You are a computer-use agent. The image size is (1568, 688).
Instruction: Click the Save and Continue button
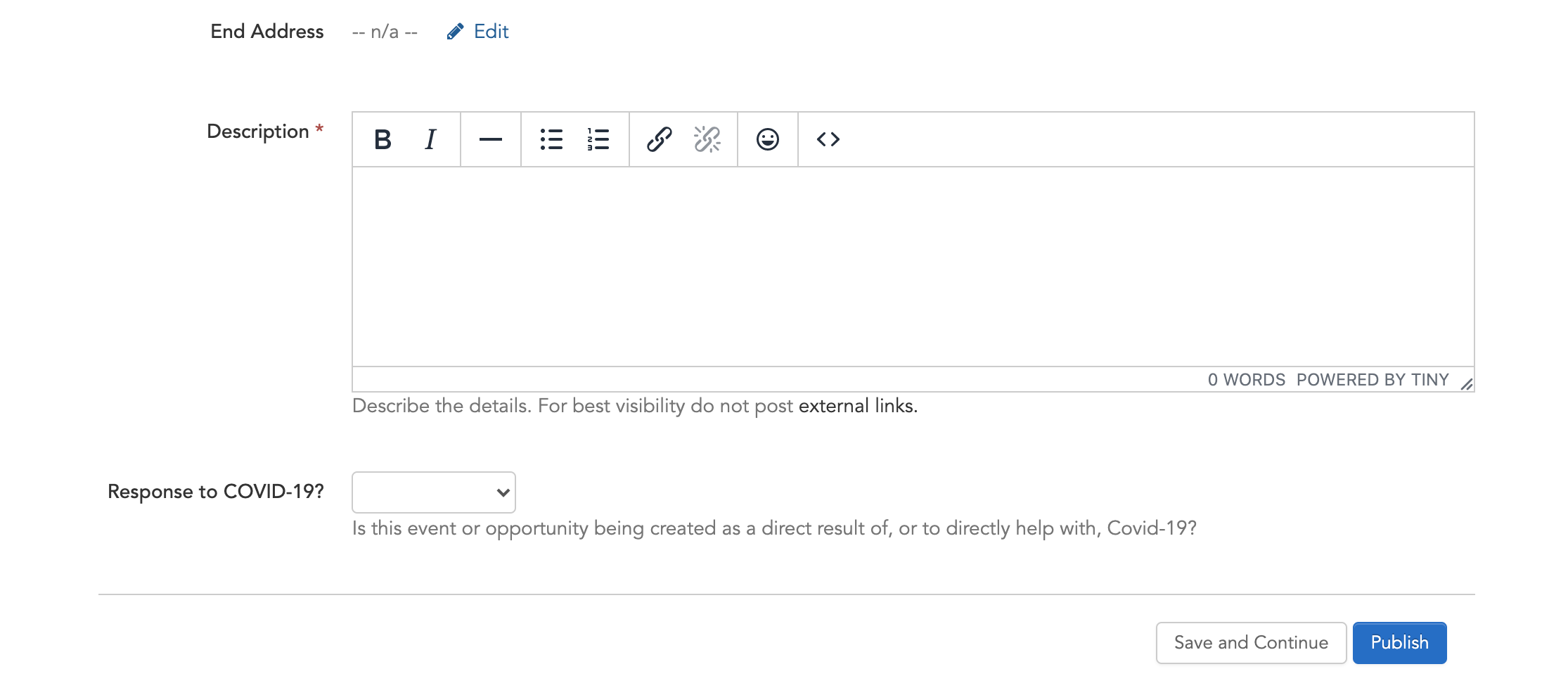coord(1251,643)
